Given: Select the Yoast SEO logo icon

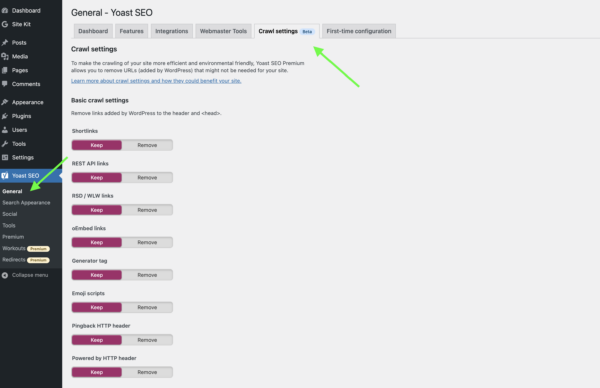Looking at the screenshot, I should 5,176.
